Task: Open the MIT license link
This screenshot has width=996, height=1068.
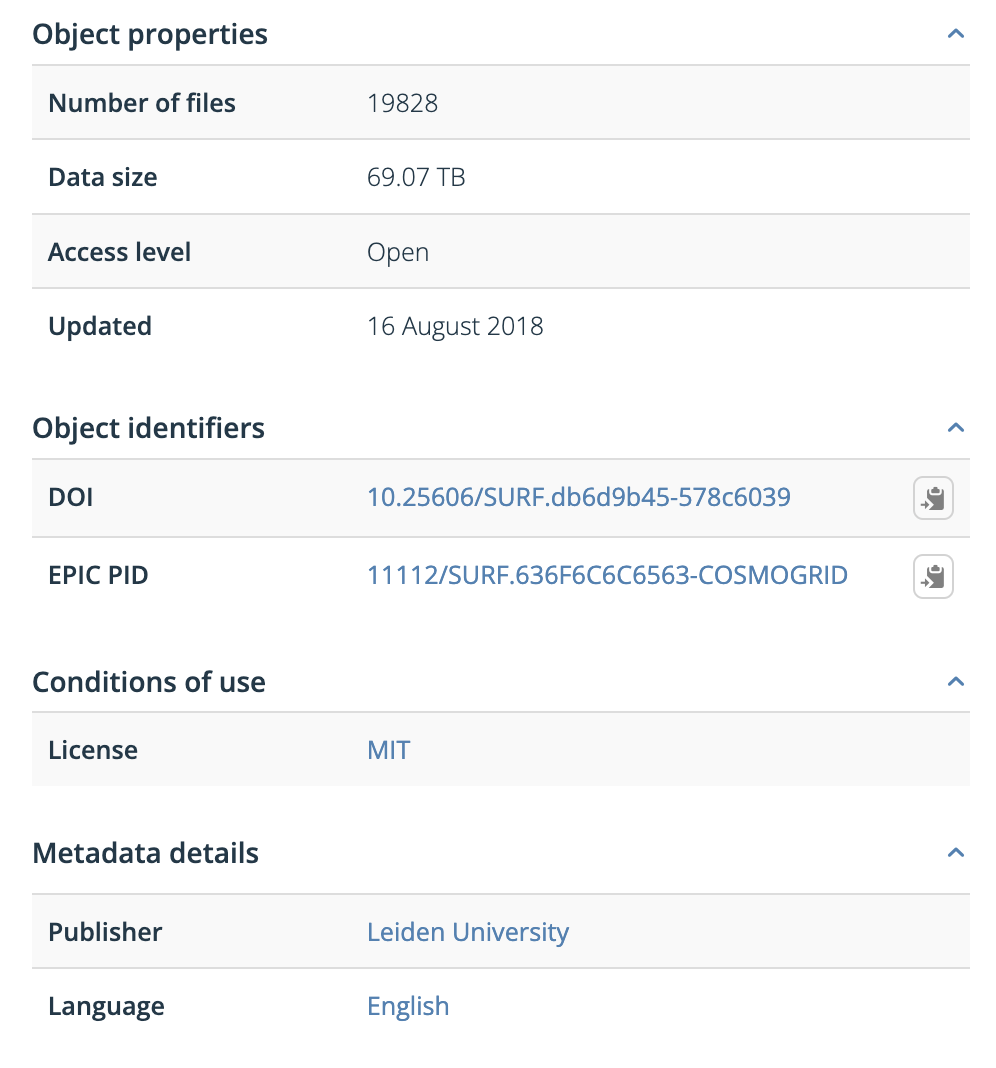Action: coord(388,750)
